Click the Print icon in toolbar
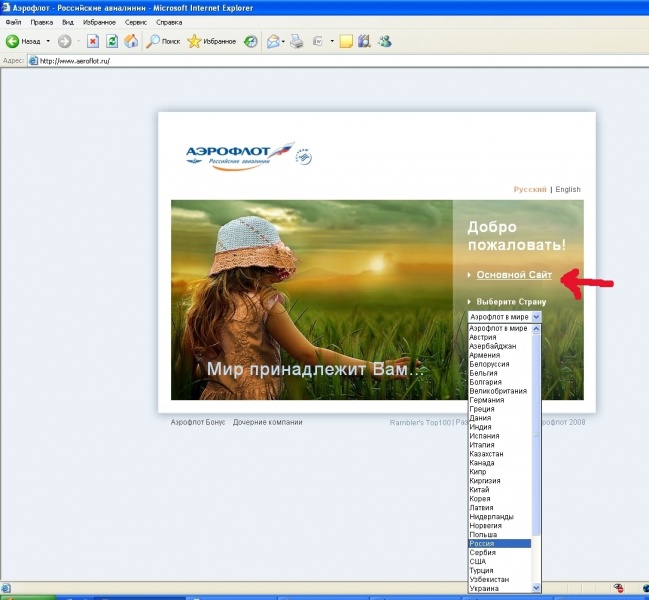 (x=298, y=41)
